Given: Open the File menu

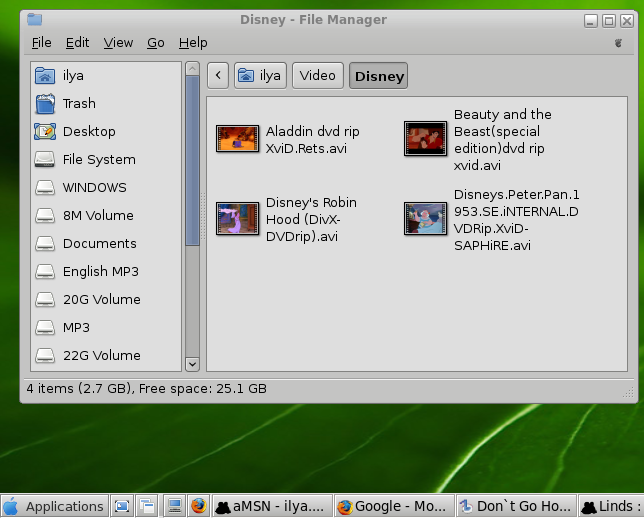Looking at the screenshot, I should (41, 42).
